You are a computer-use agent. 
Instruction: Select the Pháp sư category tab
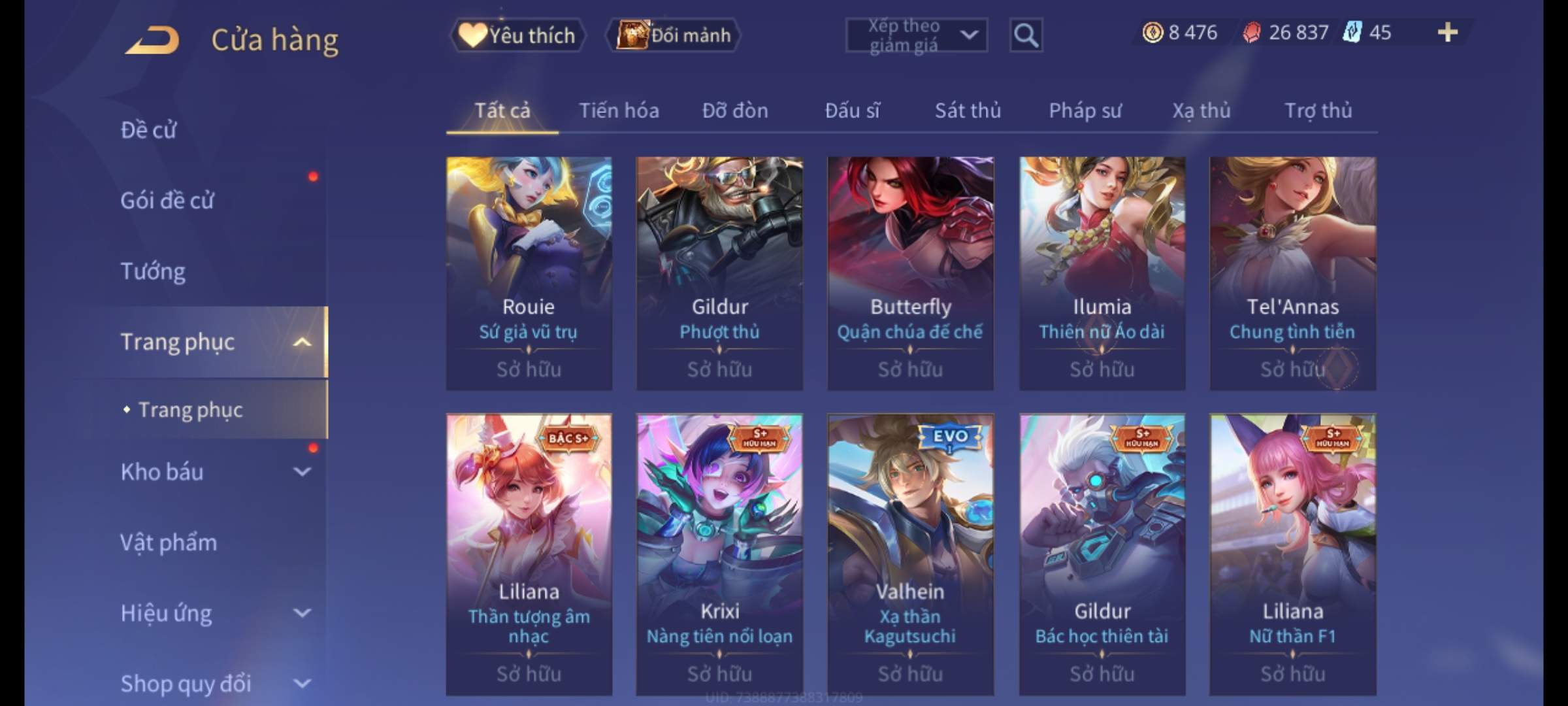pos(1085,110)
